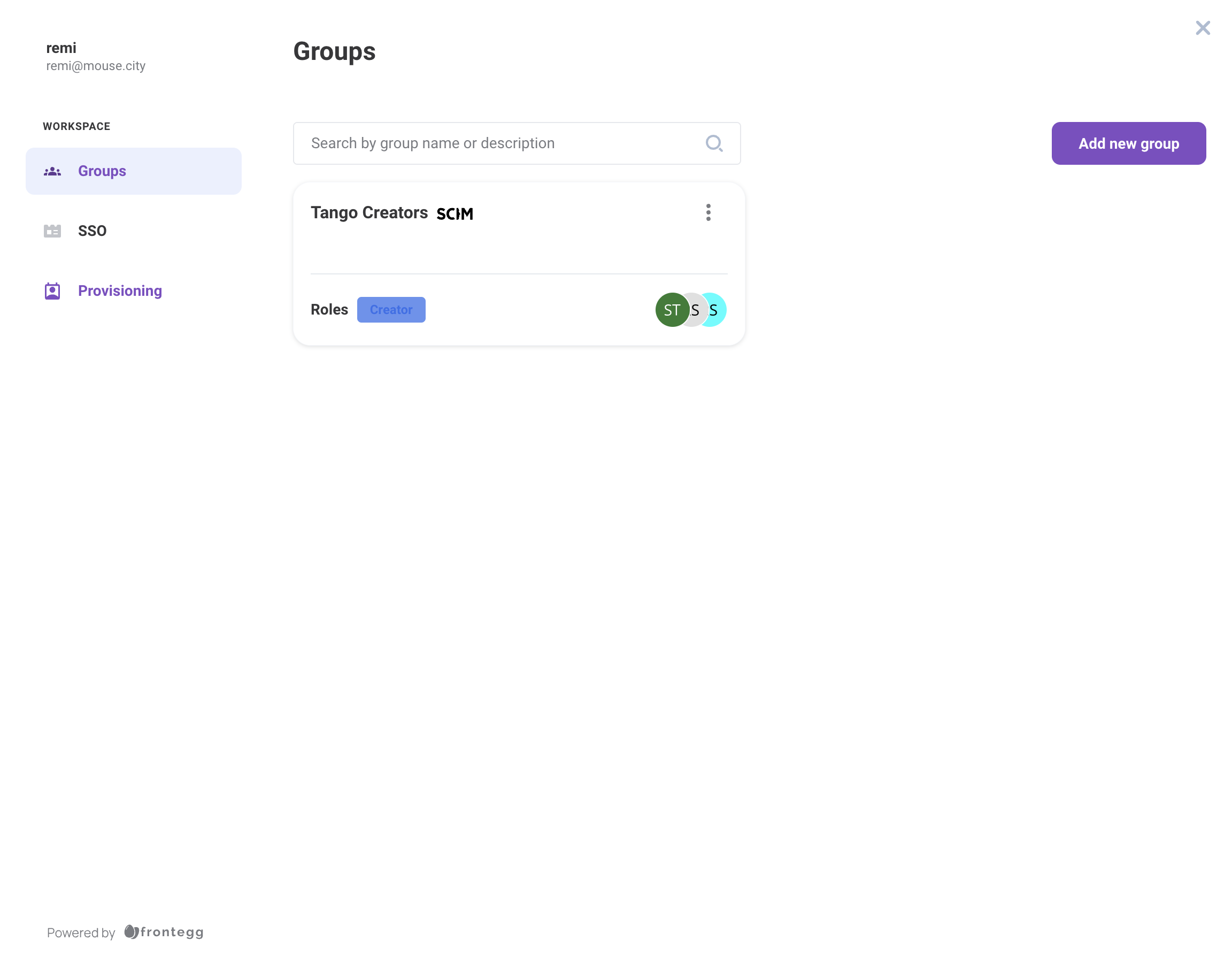Click the remi@mouse.city email text
The image size is (1232, 979).
point(96,66)
